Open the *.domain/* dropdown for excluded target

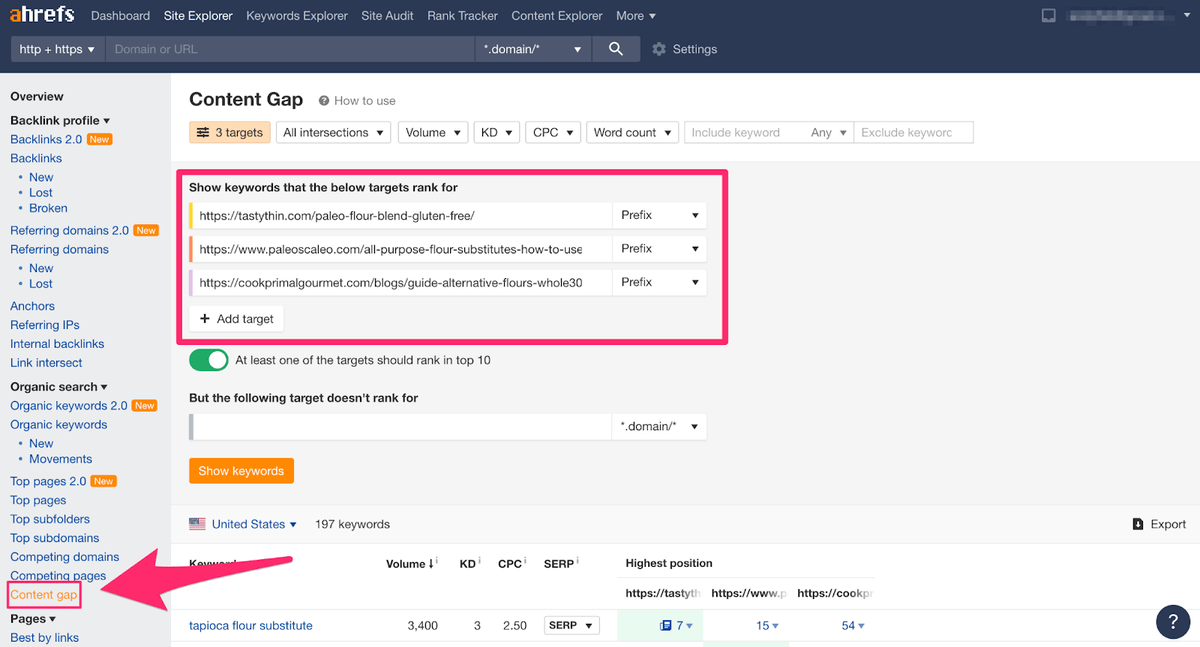tap(659, 427)
